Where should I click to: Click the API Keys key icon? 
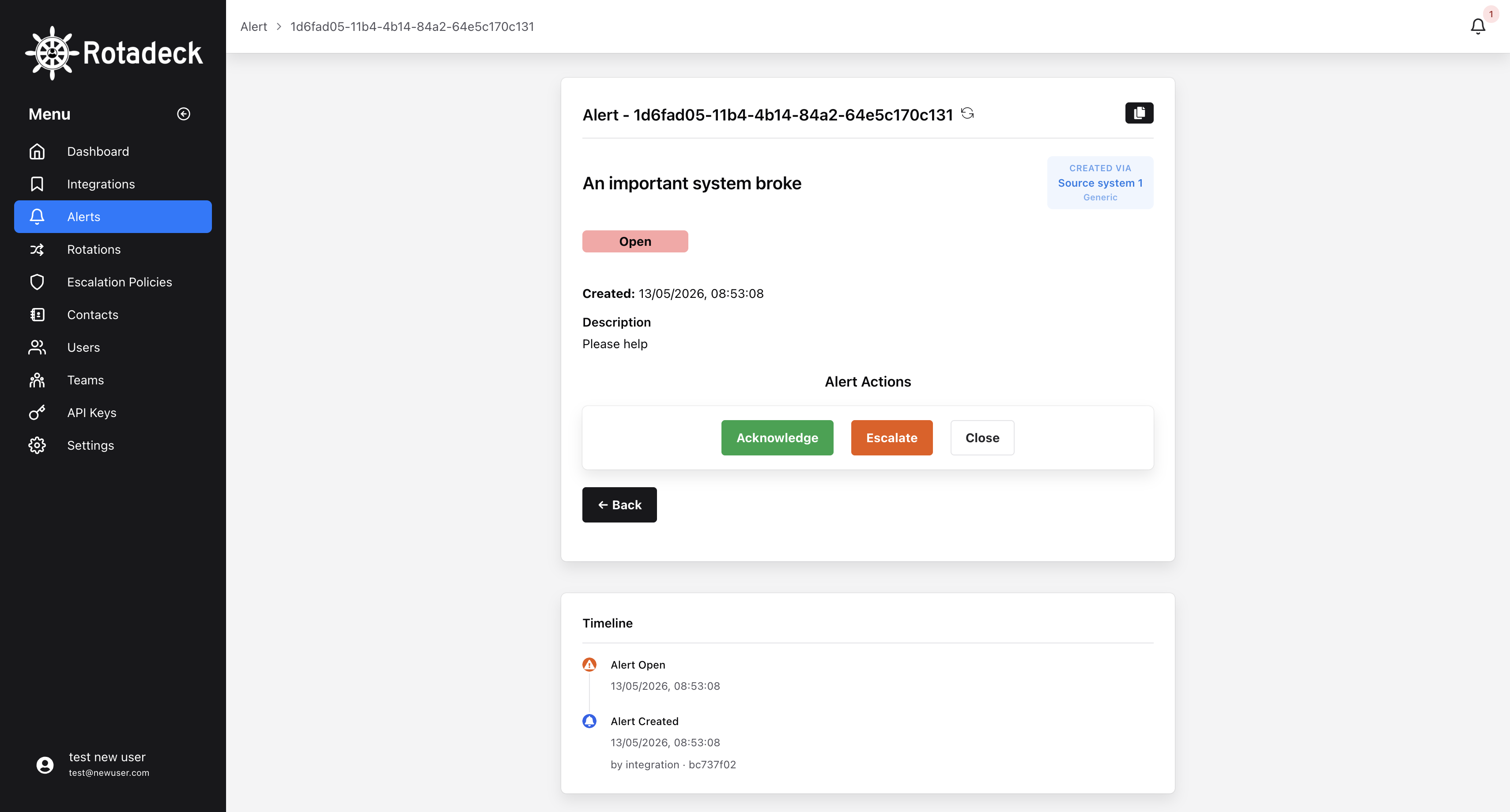click(37, 413)
